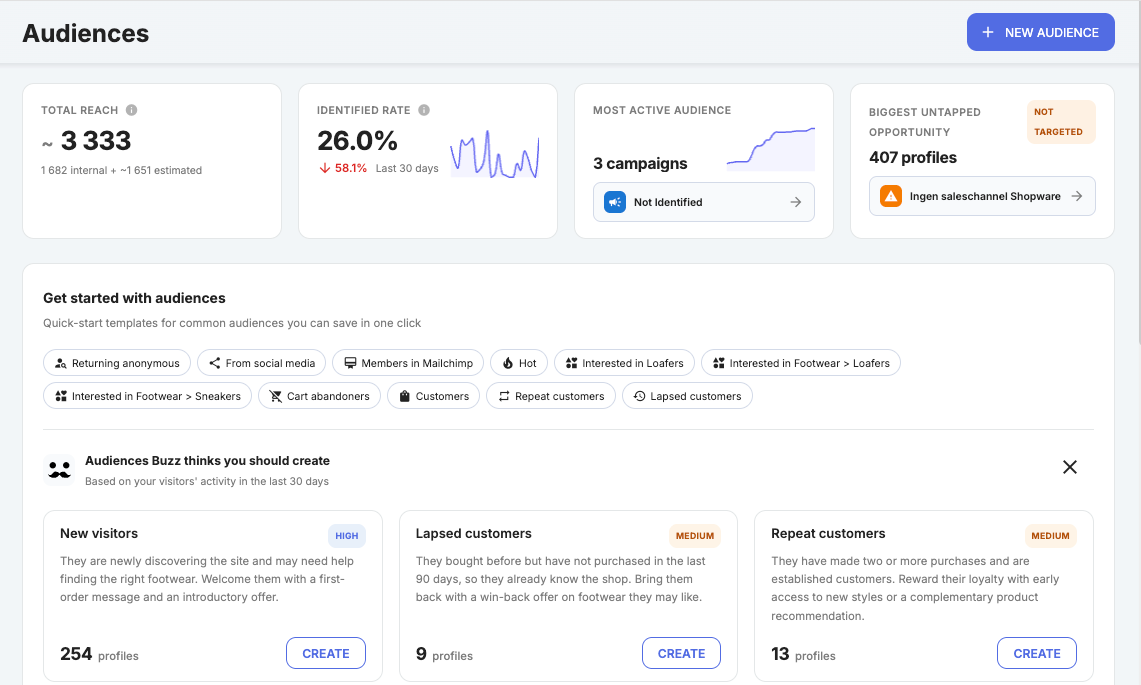Click the '407 profiles' text

[913, 157]
